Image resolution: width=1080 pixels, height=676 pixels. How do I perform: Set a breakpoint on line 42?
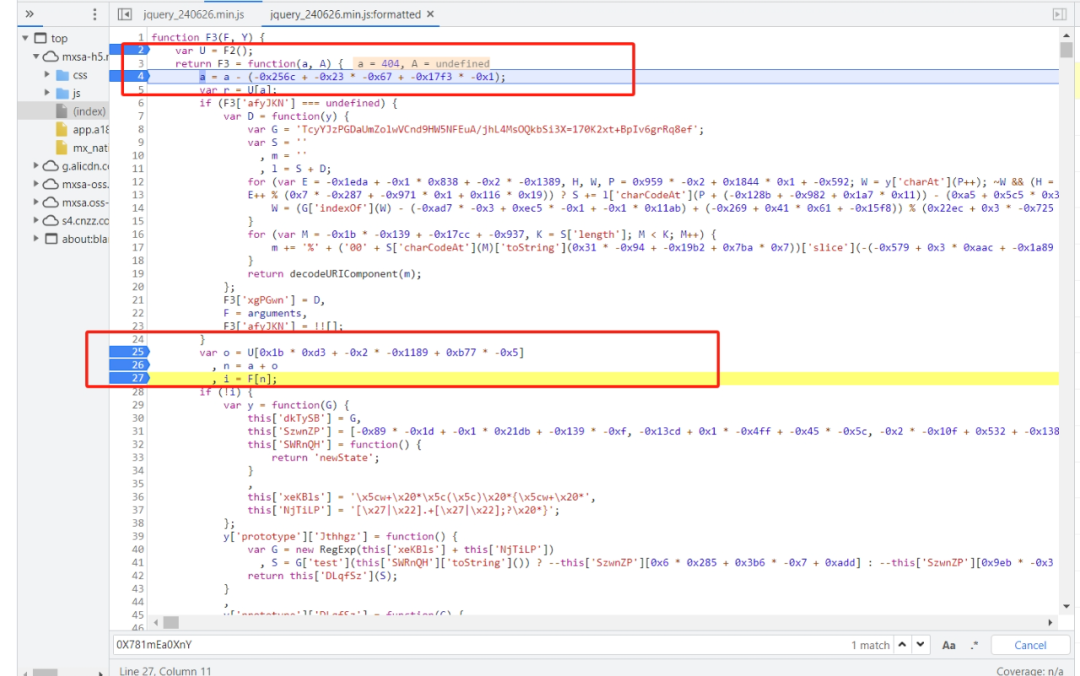(x=137, y=575)
